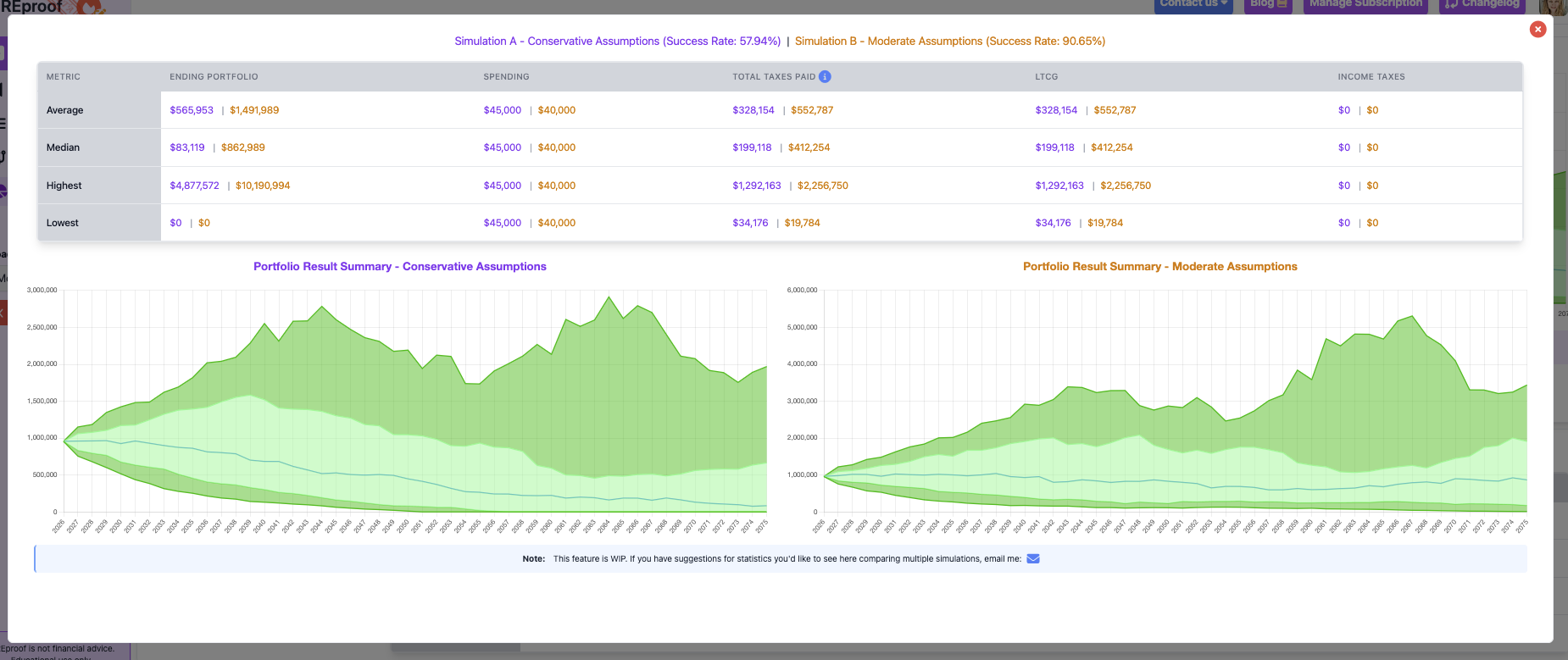Viewport: 1568px width, 660px height.
Task: Click the email envelope icon in the note
Action: click(1032, 558)
